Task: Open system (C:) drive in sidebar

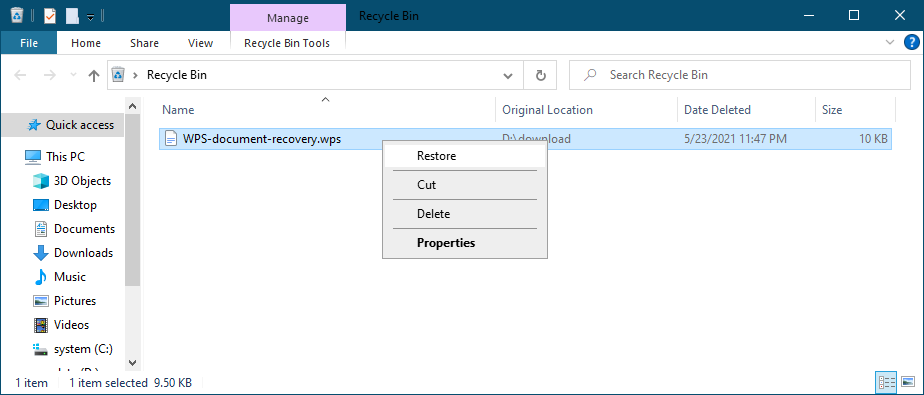Action: [x=83, y=349]
